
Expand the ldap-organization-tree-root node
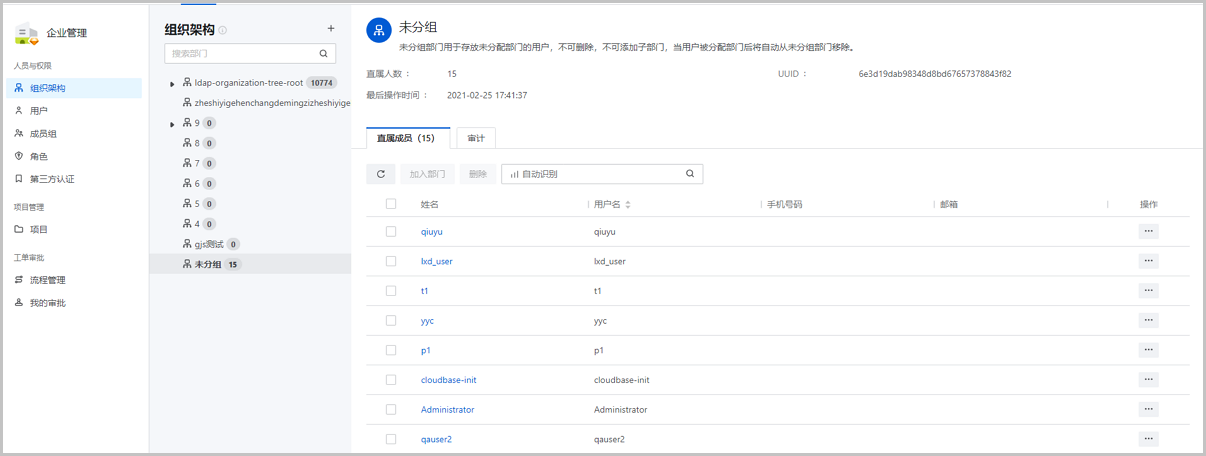coord(173,84)
